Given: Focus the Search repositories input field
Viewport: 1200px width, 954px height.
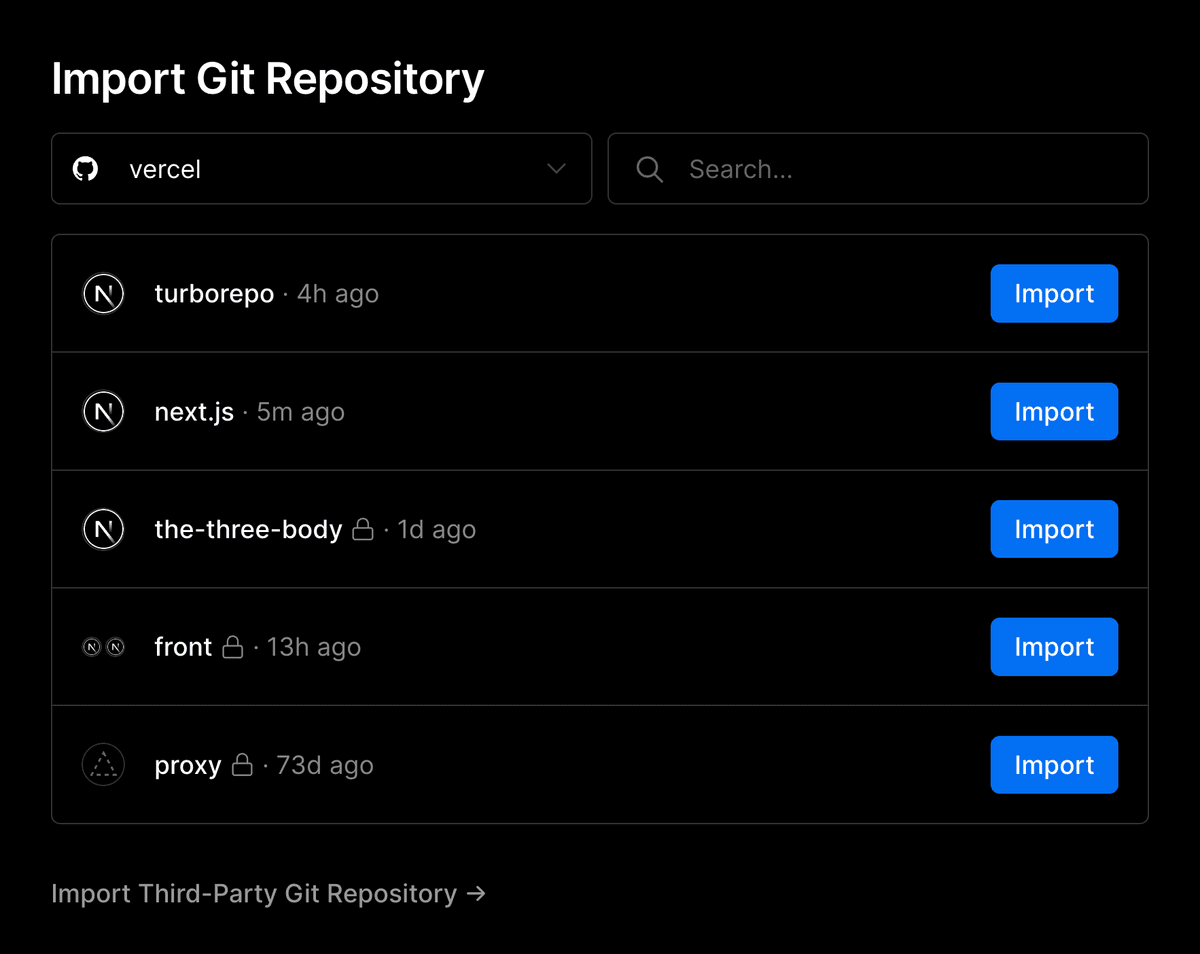Looking at the screenshot, I should (x=900, y=169).
